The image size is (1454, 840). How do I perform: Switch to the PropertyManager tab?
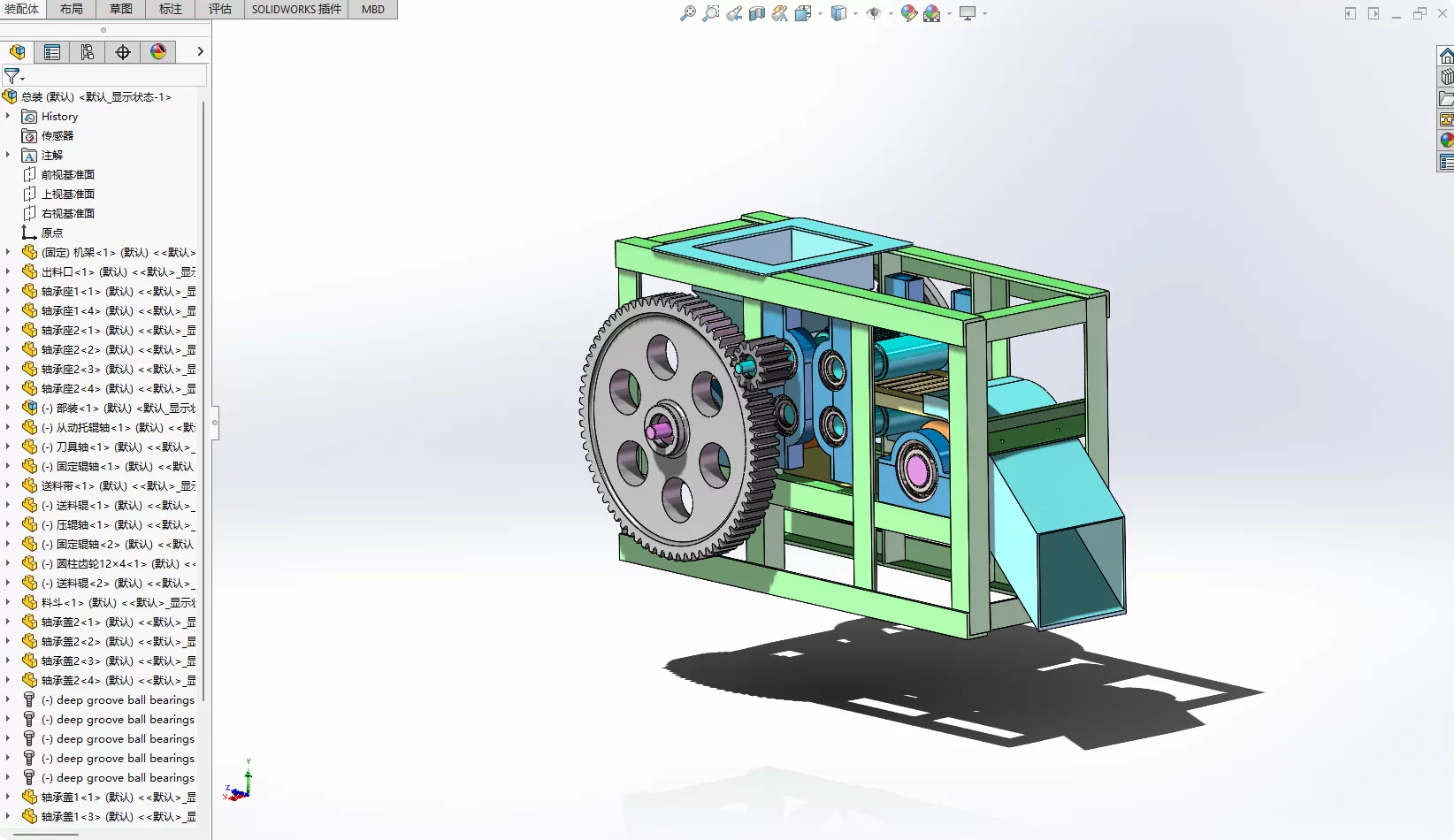(52, 52)
